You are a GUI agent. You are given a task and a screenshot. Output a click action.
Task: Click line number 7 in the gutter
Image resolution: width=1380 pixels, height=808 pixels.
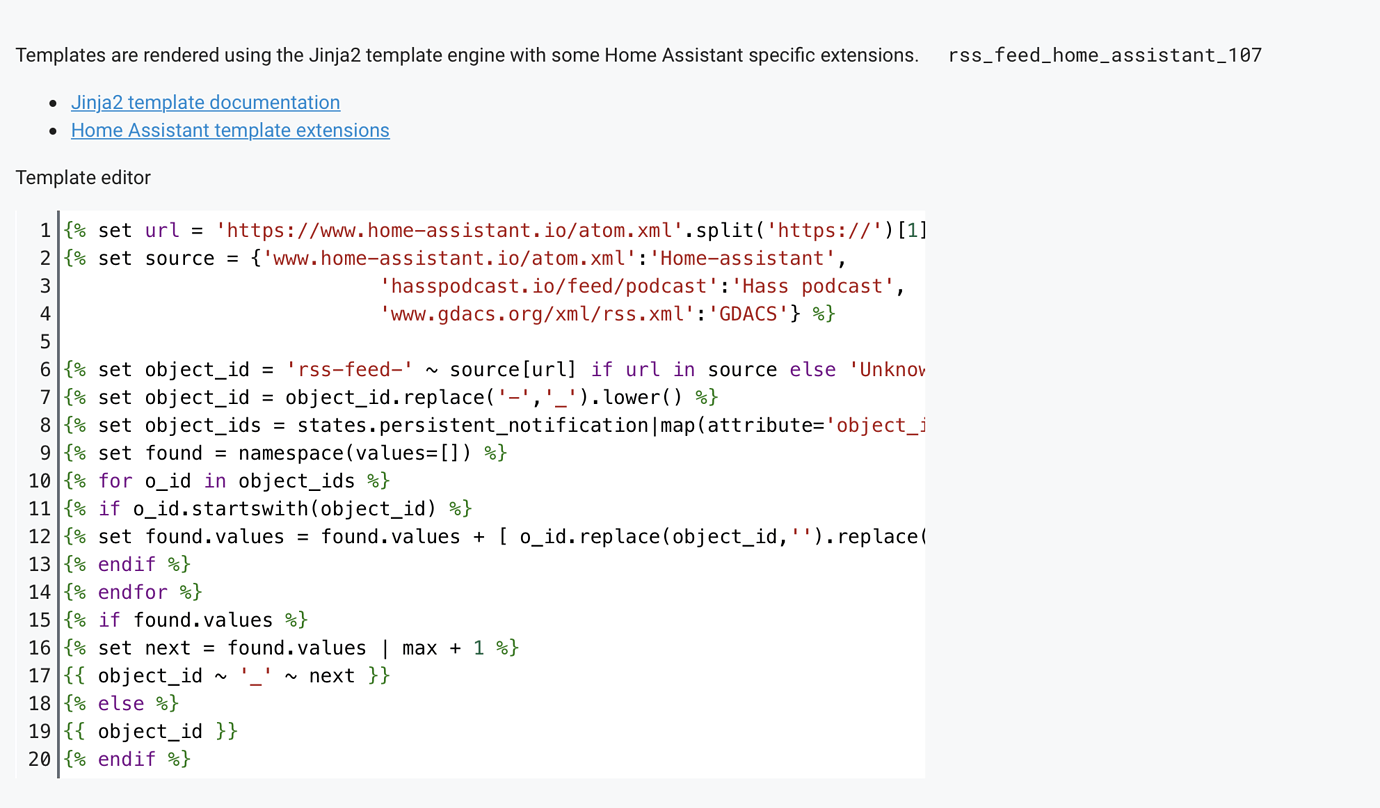(44, 397)
